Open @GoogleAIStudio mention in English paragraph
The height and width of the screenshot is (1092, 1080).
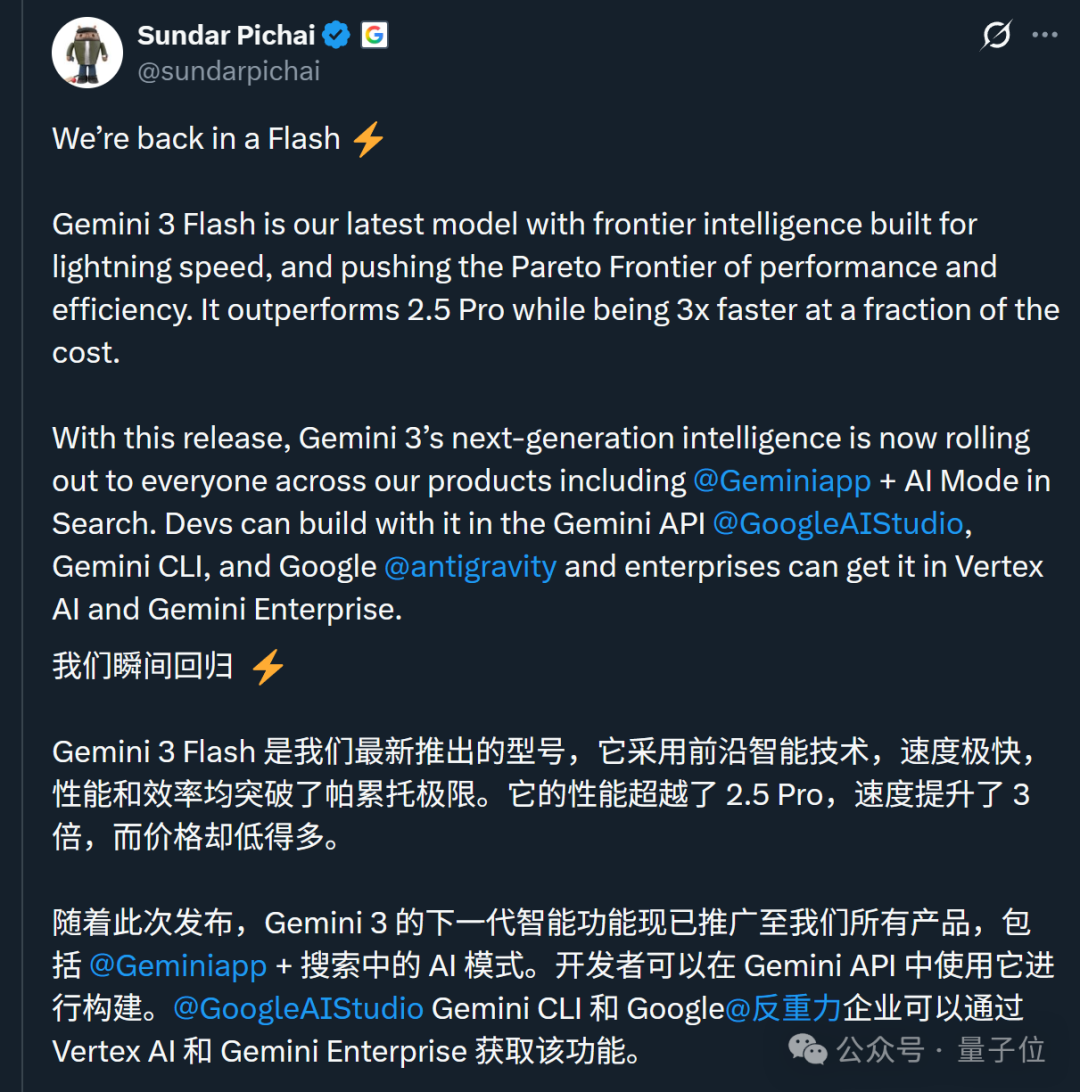[x=838, y=523]
